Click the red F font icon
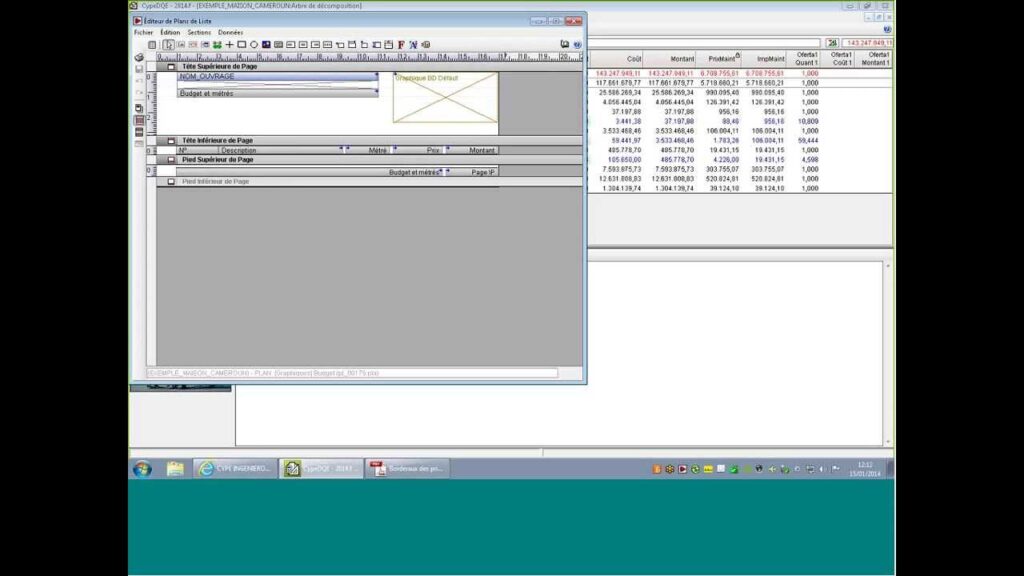The width and height of the screenshot is (1024, 576). tap(401, 45)
